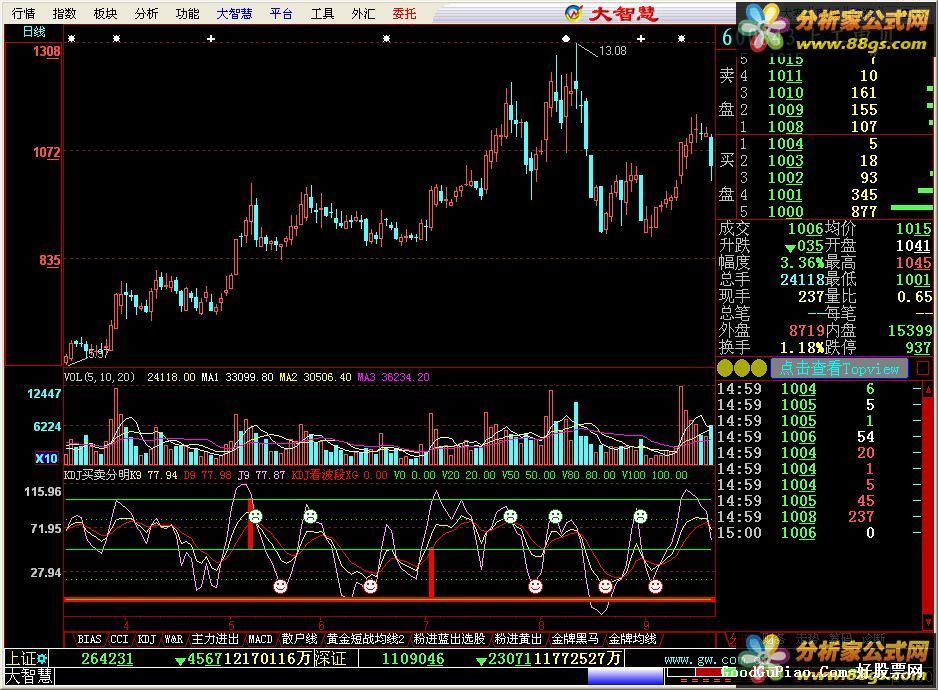Click the 总手 value 24118

(802, 279)
